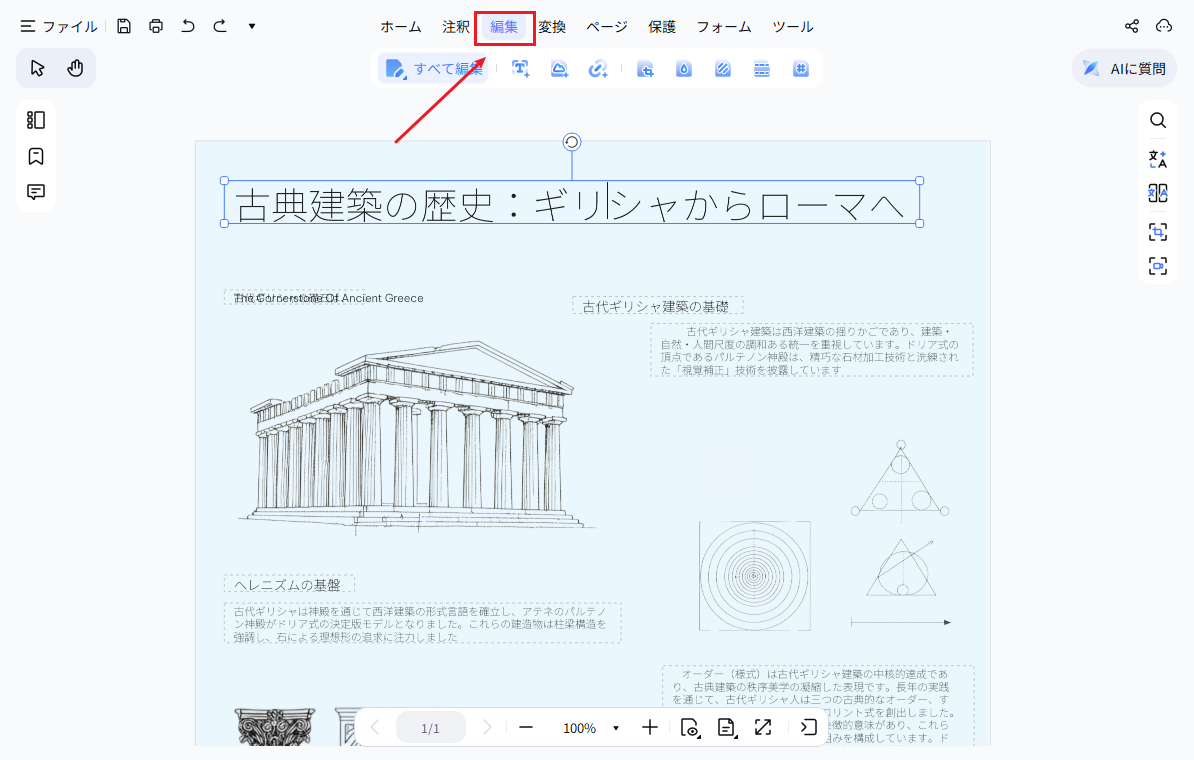Click the crop page tool icon
The width and height of the screenshot is (1194, 760).
pyautogui.click(x=645, y=69)
